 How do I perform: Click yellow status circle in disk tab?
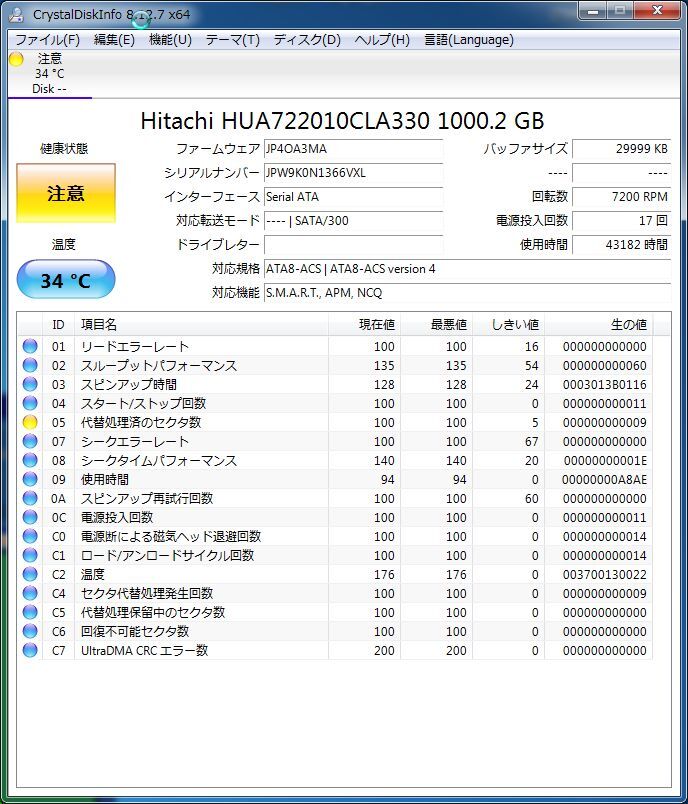click(16, 59)
